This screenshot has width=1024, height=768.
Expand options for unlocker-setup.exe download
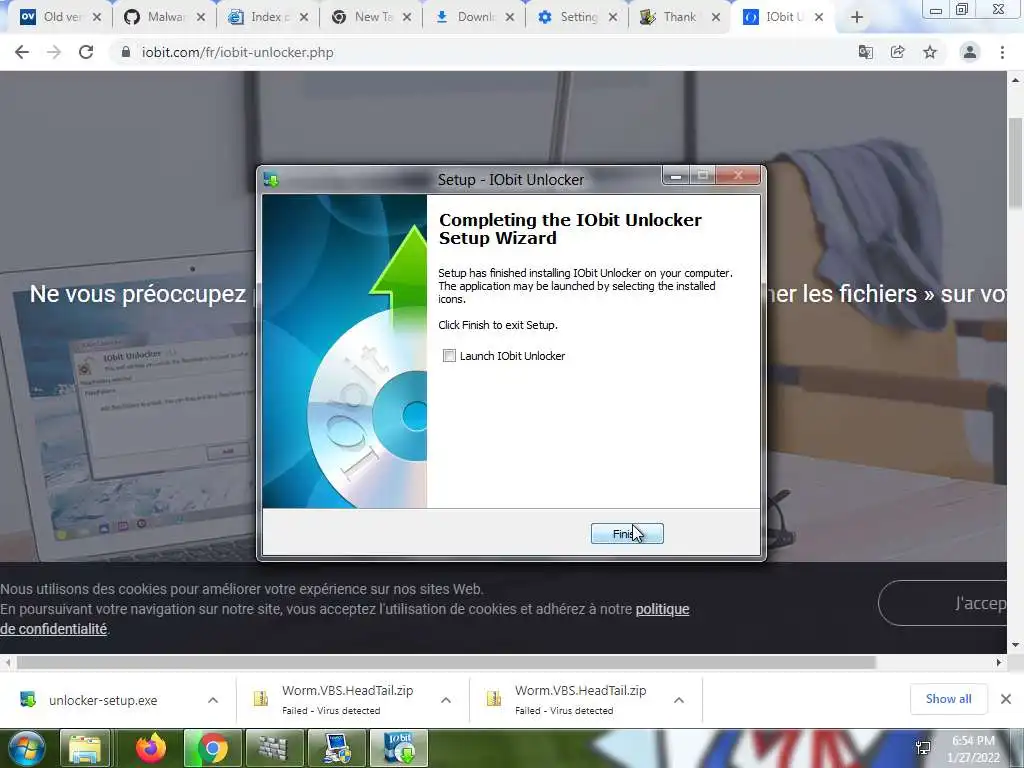213,700
